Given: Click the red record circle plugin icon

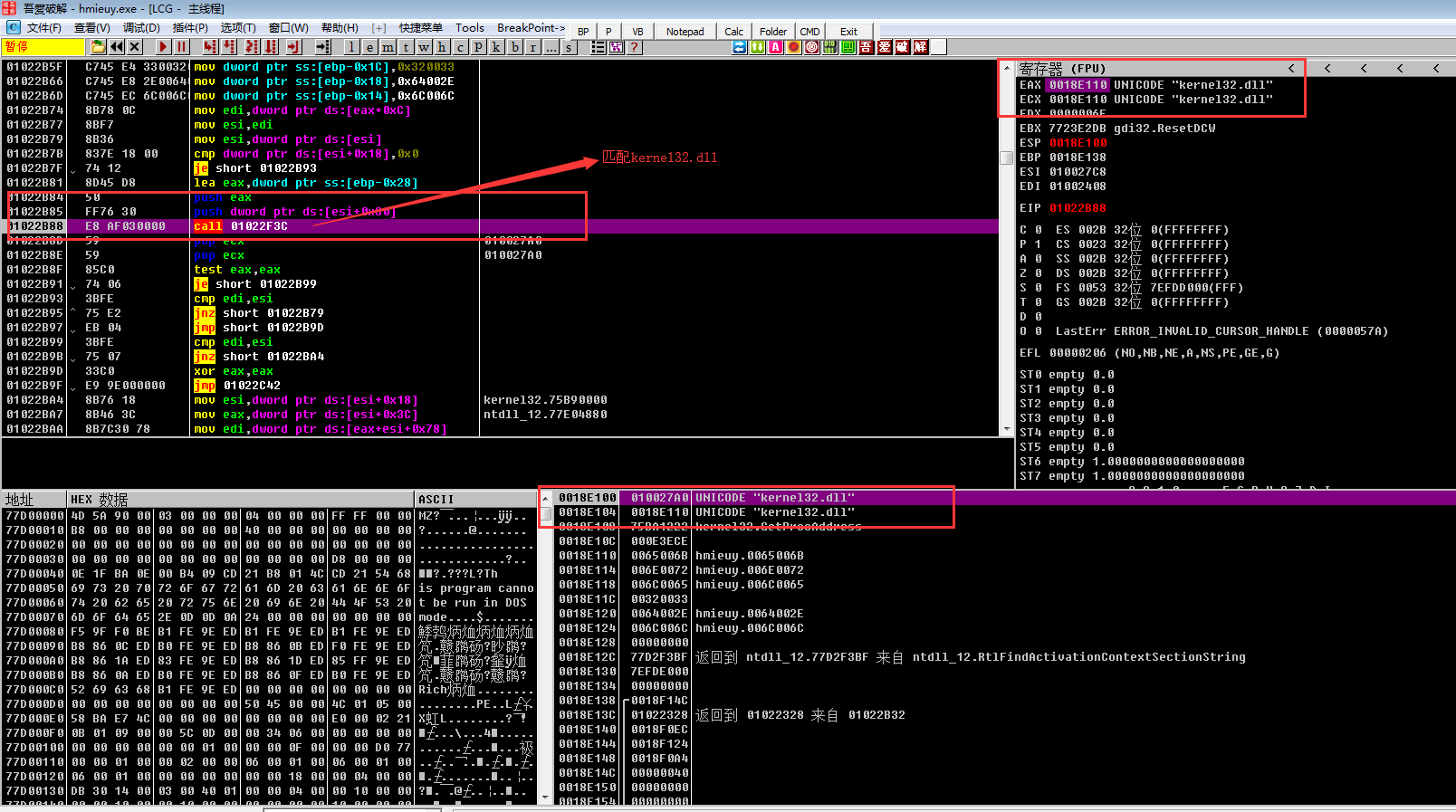Looking at the screenshot, I should (794, 47).
